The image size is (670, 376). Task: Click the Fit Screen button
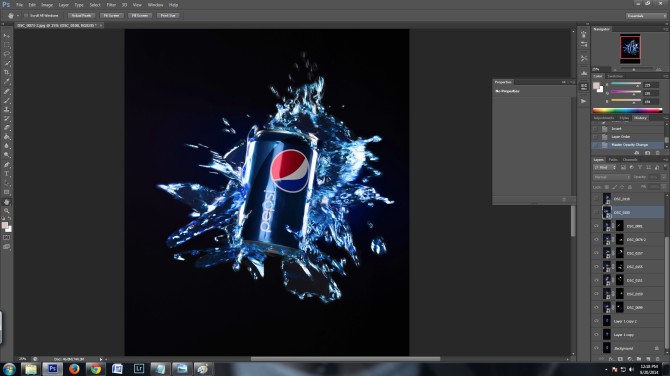pyautogui.click(x=112, y=15)
